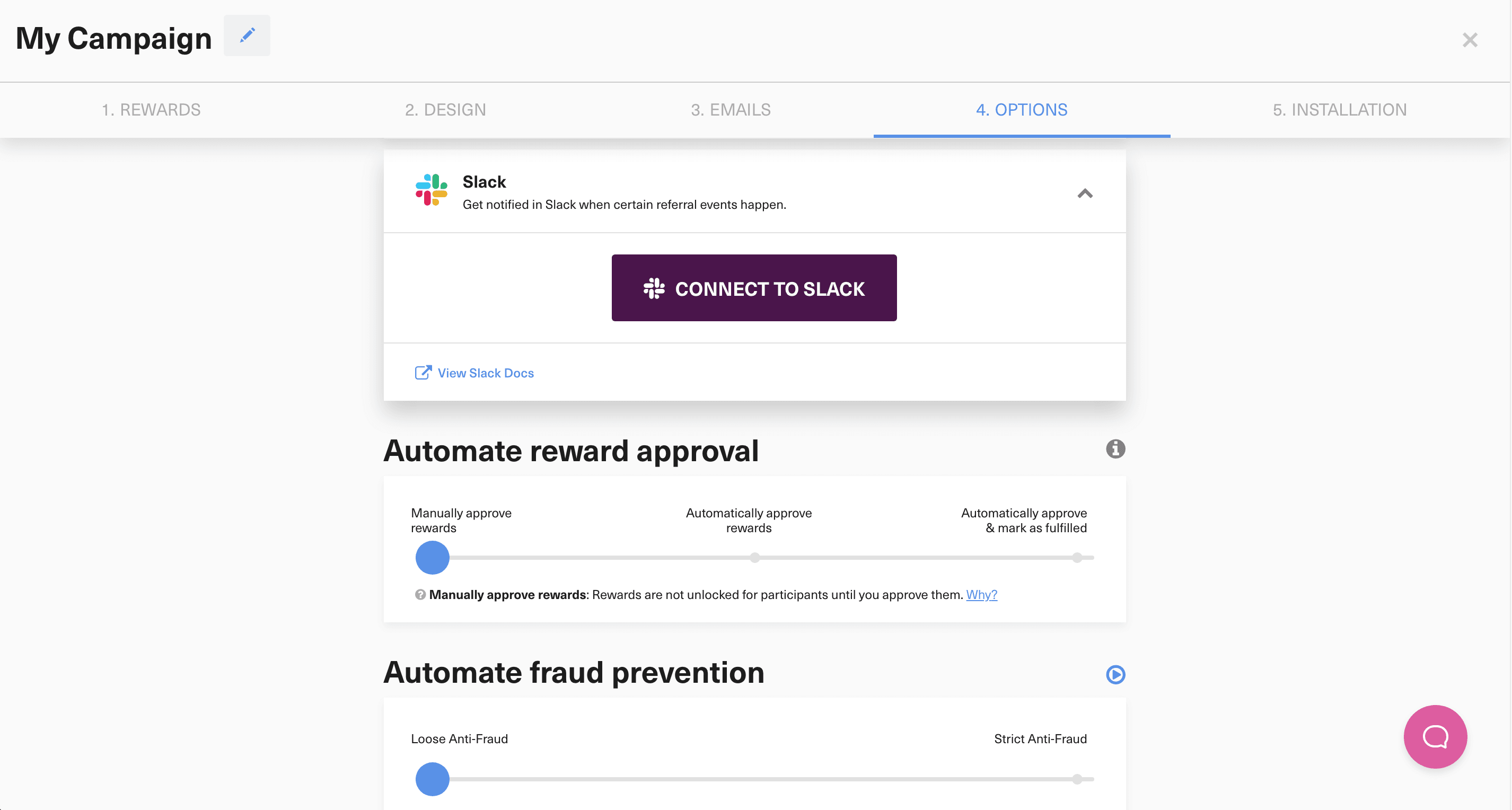
Task: Open the pink chat support widget
Action: pyautogui.click(x=1435, y=737)
